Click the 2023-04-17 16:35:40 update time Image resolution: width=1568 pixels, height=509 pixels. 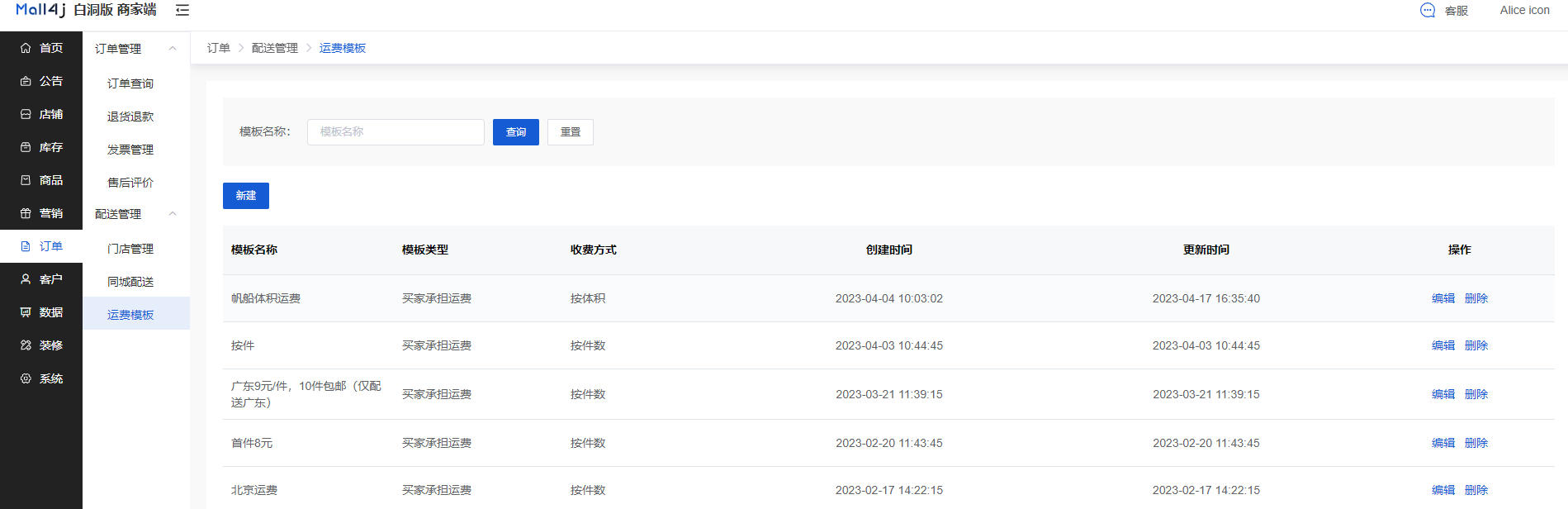(1206, 298)
